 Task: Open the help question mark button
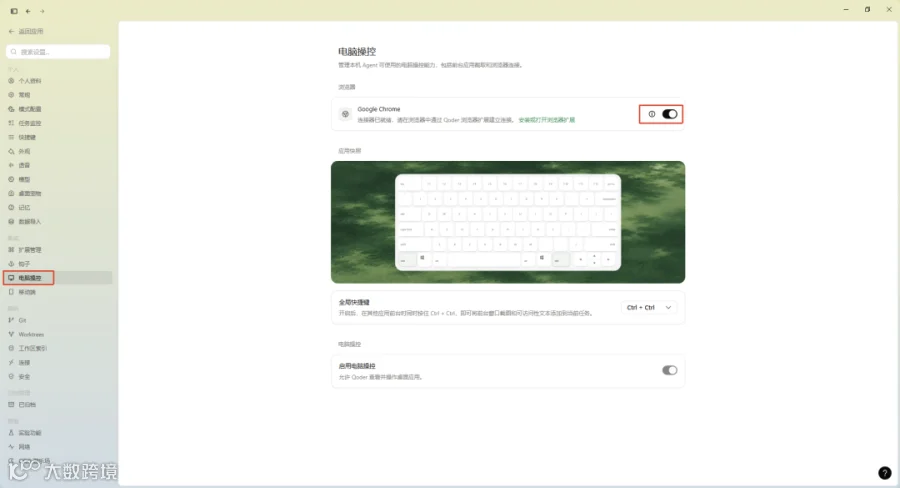pos(885,472)
